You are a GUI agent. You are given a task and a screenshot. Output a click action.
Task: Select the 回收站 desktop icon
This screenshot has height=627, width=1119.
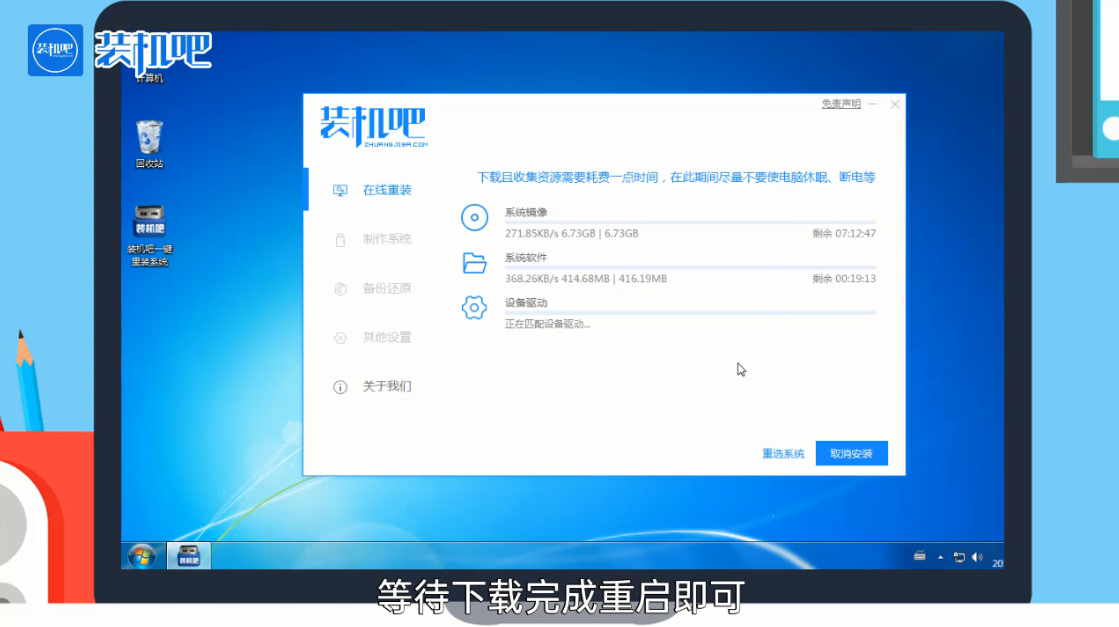click(x=149, y=144)
